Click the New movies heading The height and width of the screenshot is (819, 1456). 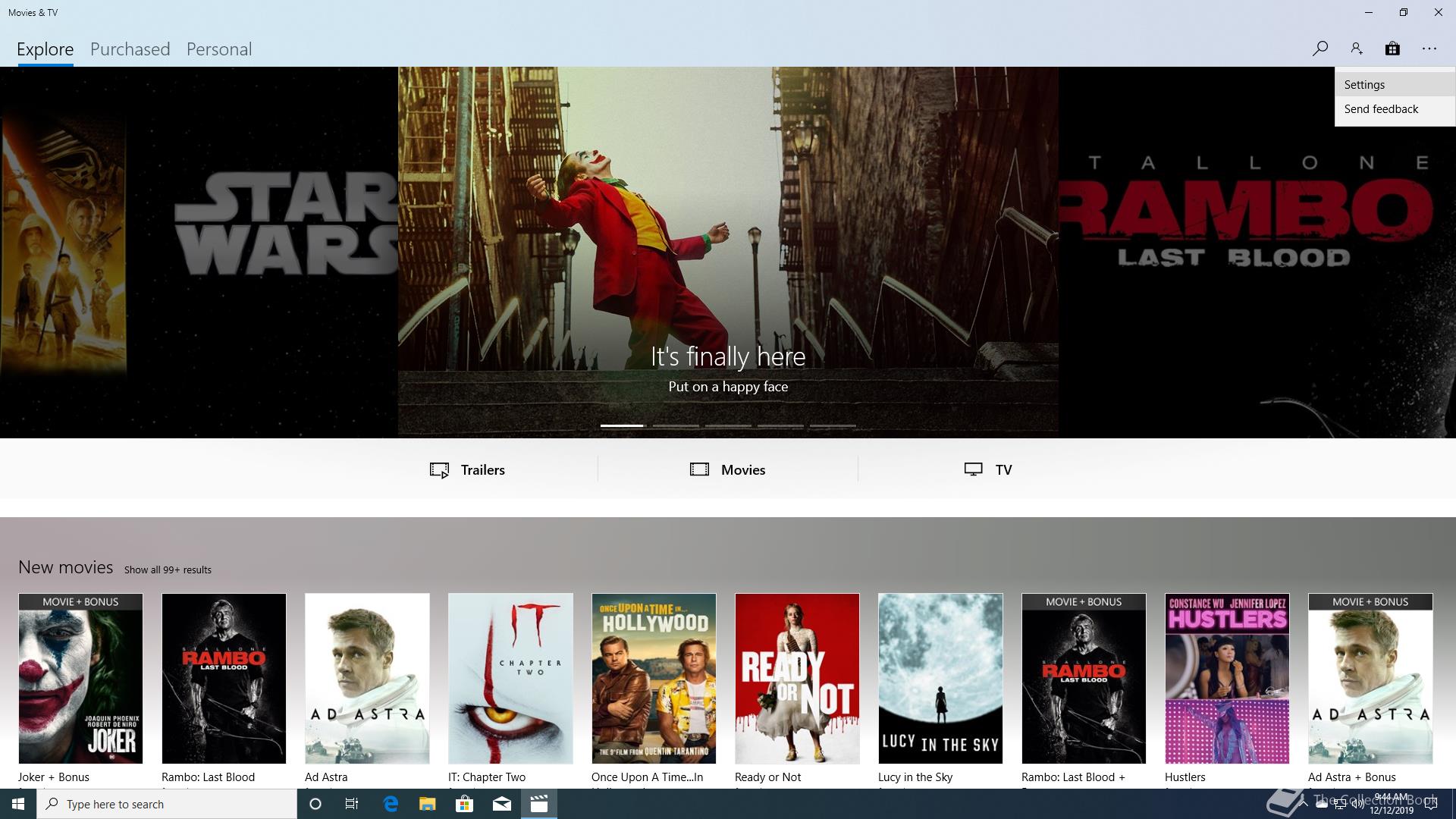(65, 567)
